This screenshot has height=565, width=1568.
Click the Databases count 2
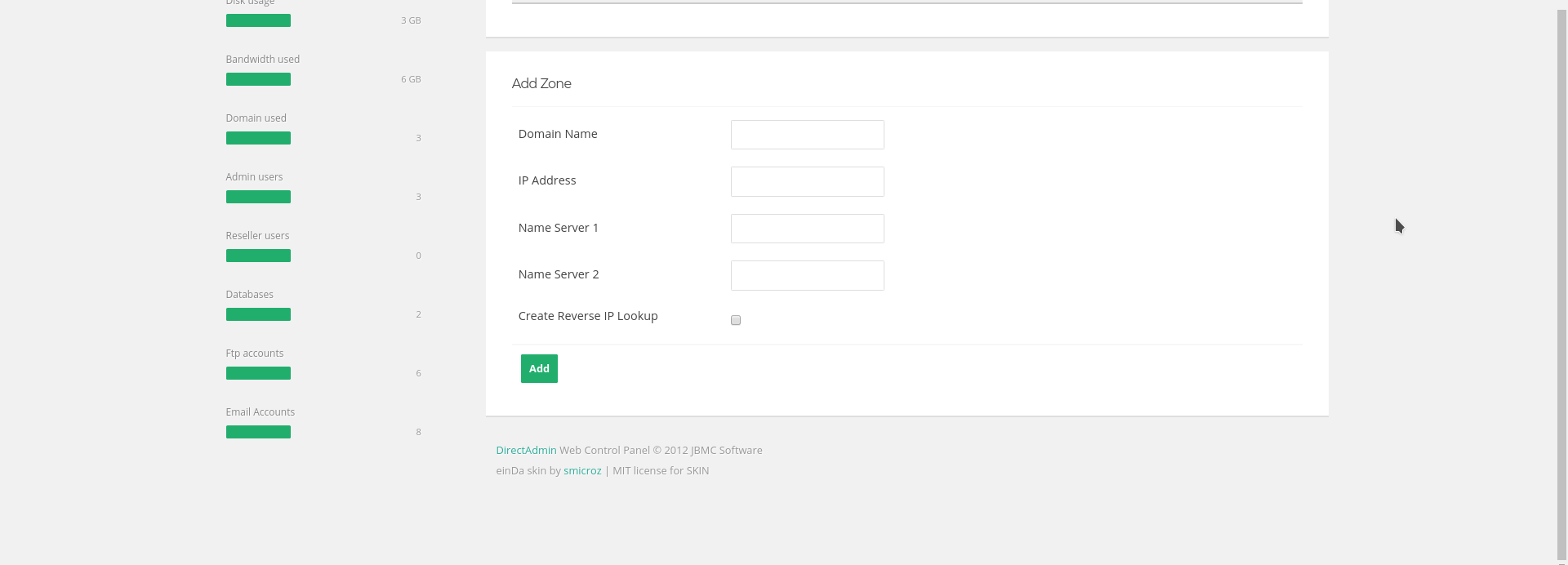[x=418, y=314]
